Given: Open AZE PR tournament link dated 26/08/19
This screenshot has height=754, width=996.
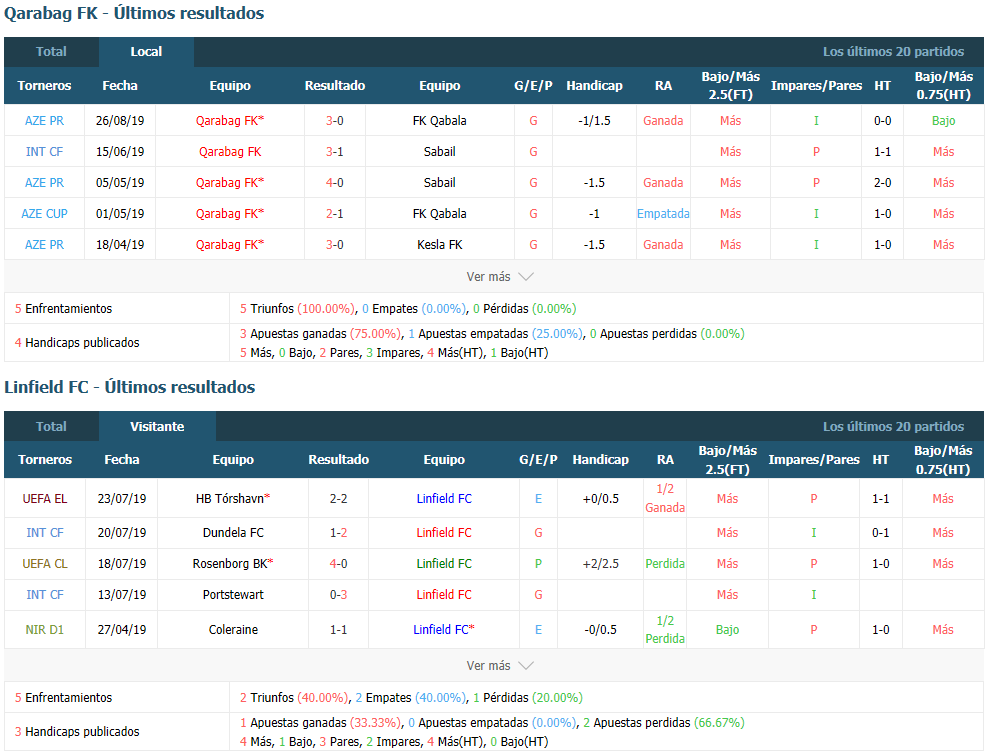Looking at the screenshot, I should pos(44,121).
